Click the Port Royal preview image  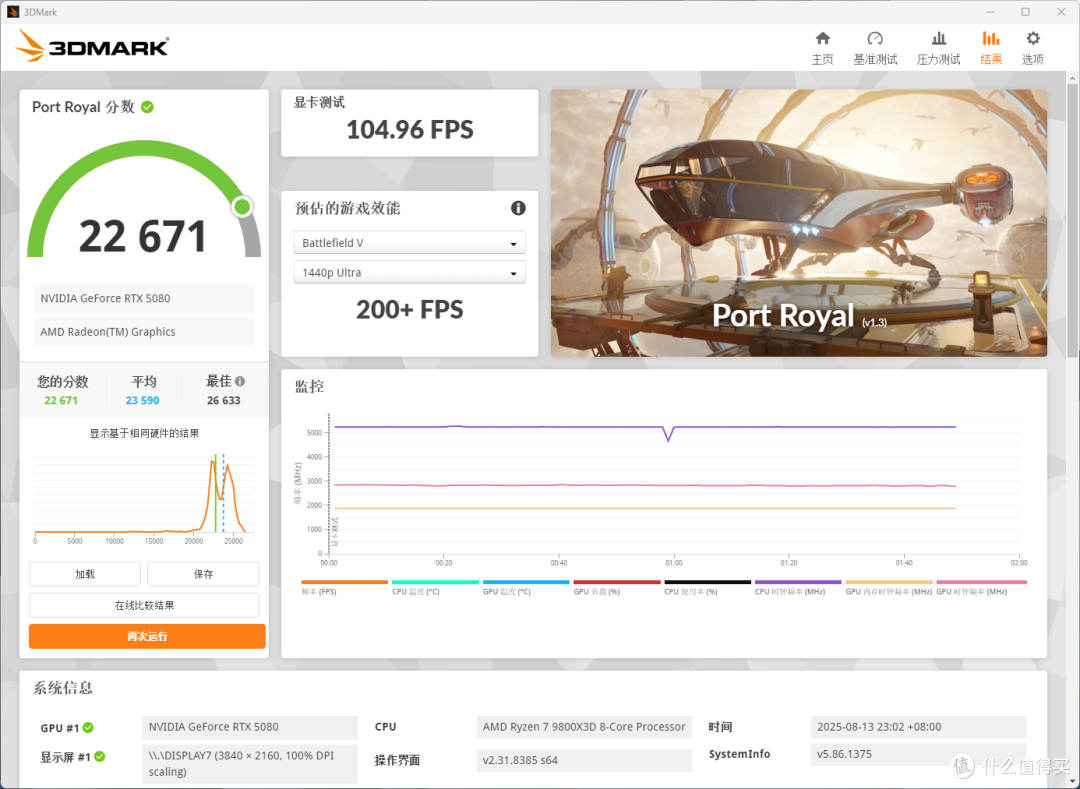tap(799, 223)
